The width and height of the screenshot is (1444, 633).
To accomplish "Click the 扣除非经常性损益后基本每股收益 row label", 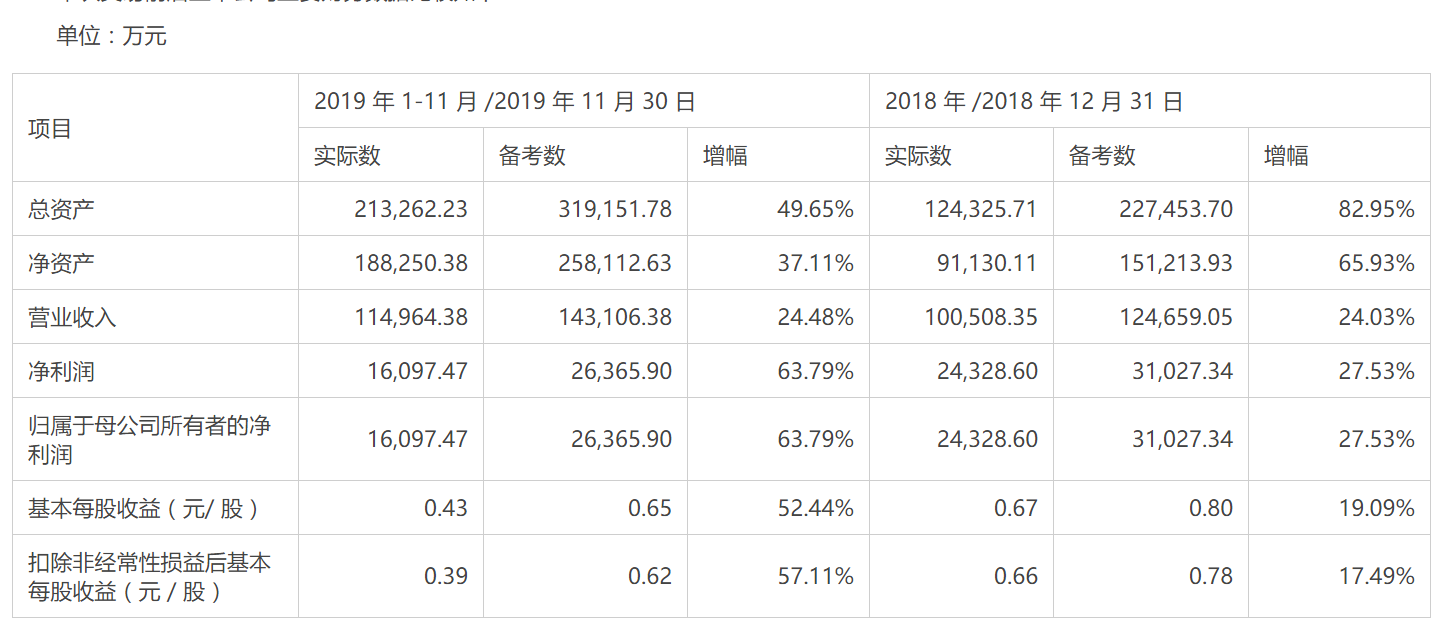I will click(149, 577).
